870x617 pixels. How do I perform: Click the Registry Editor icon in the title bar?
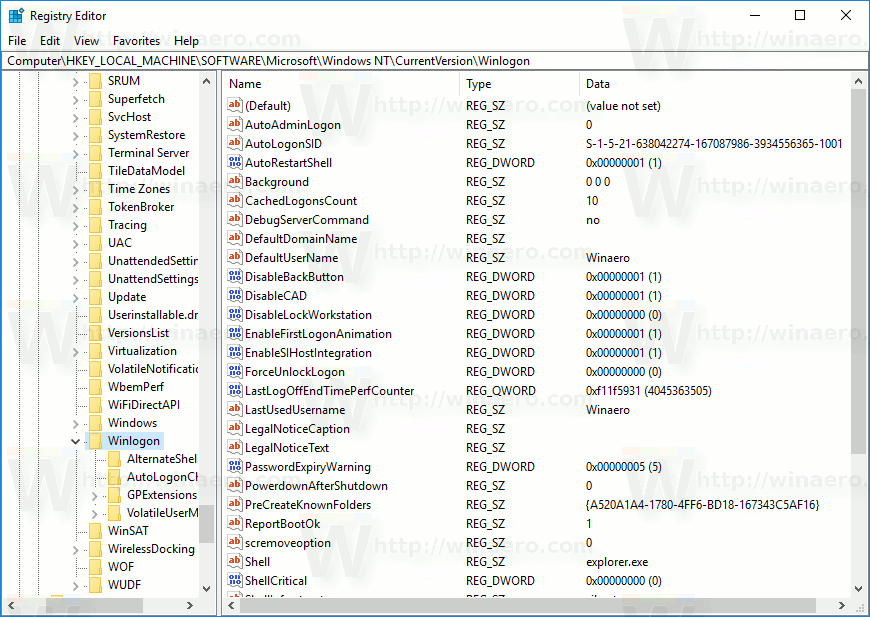click(14, 15)
